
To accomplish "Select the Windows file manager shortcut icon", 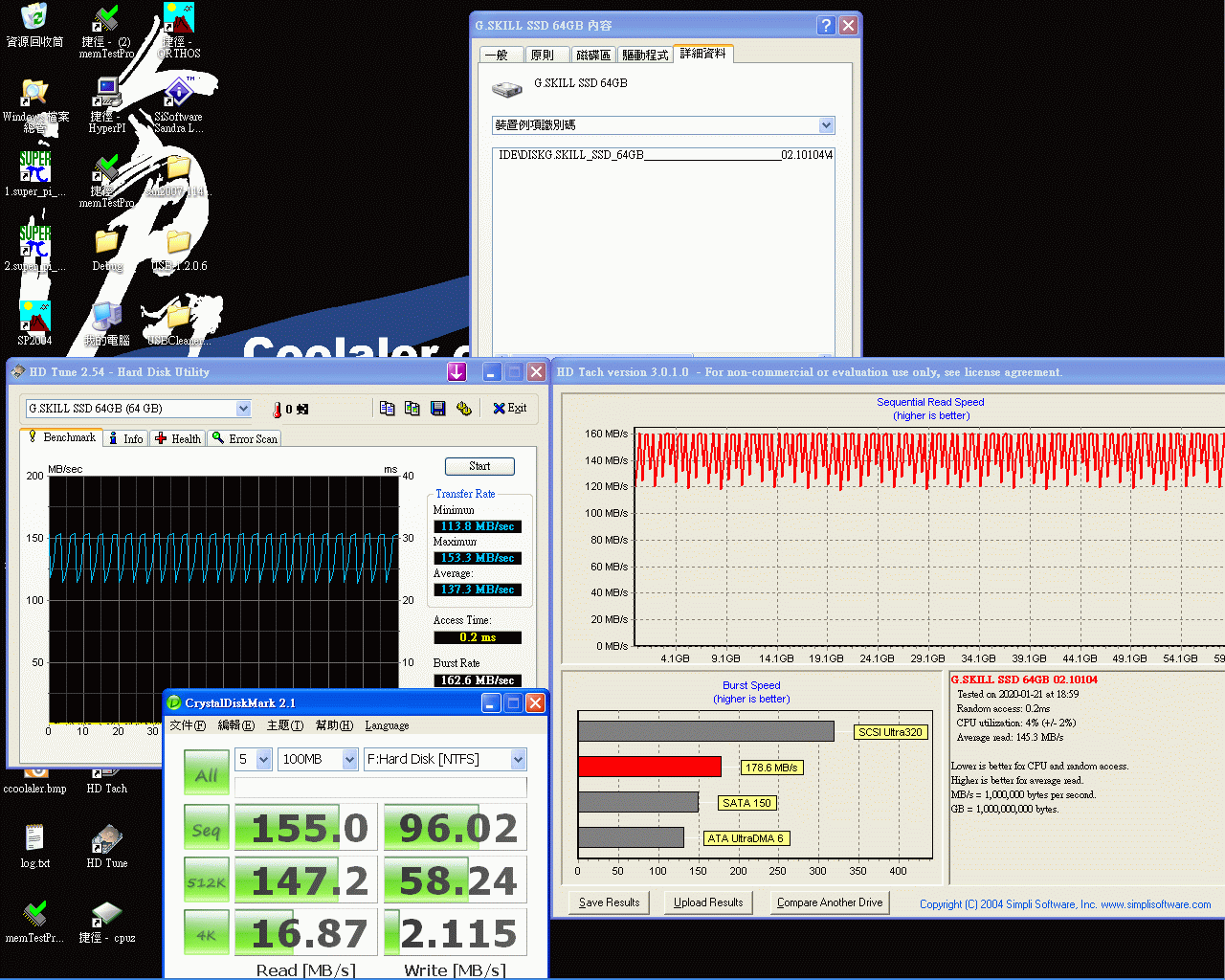I will point(35,106).
